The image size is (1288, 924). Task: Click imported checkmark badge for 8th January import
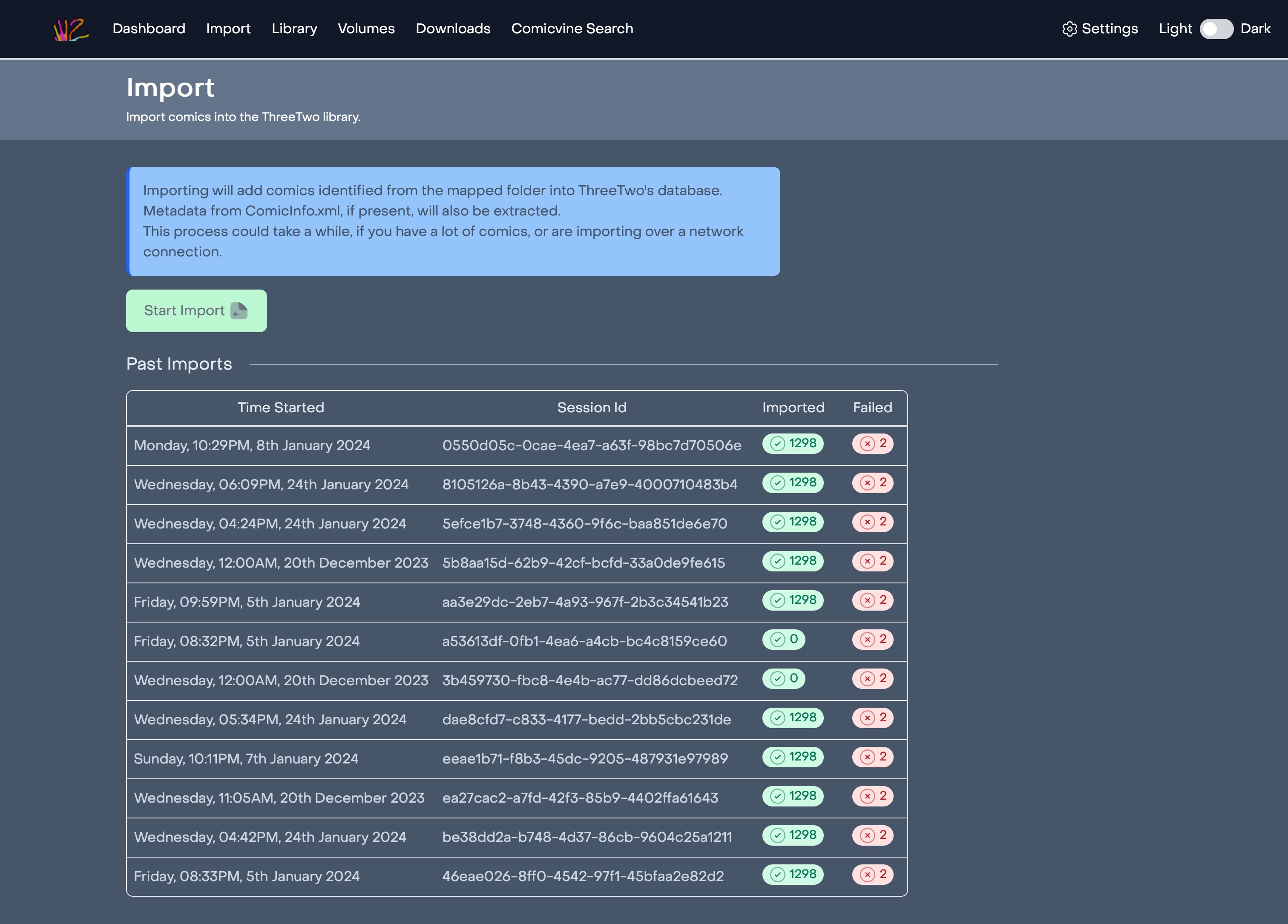[x=792, y=444]
